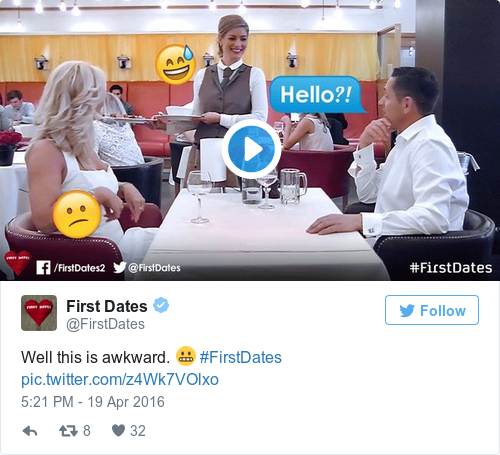This screenshot has width=500, height=455.
Task: Click the blue verified badge
Action: (x=161, y=305)
